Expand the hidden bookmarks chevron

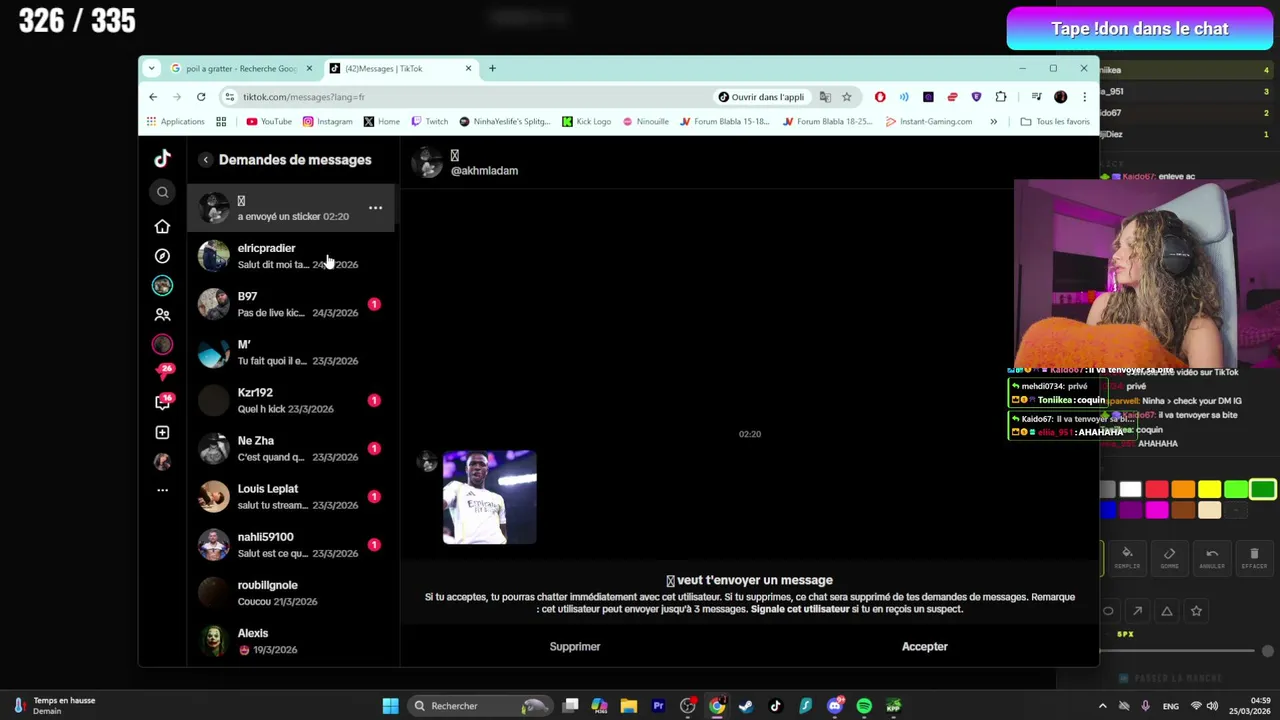coord(993,122)
